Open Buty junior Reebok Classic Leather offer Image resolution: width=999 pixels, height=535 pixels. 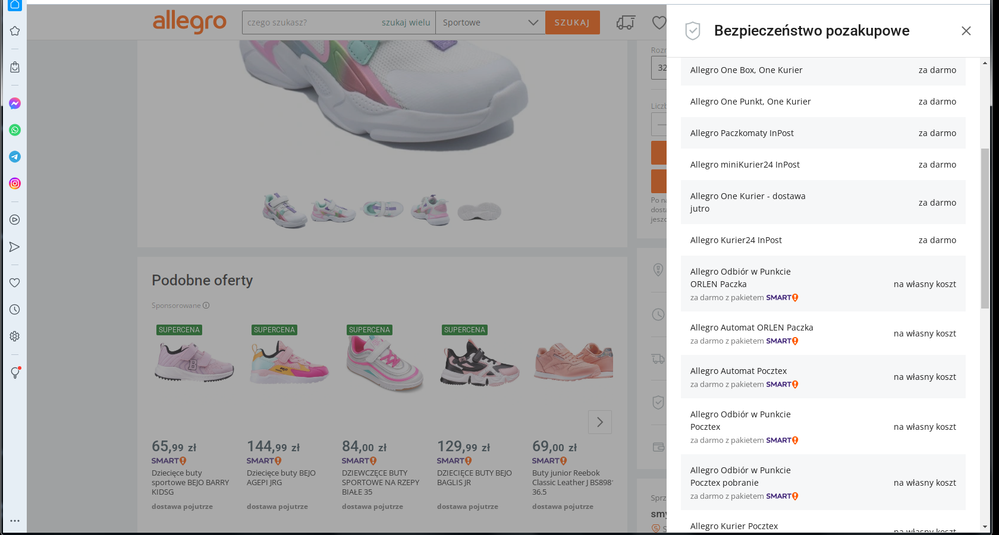(x=573, y=483)
